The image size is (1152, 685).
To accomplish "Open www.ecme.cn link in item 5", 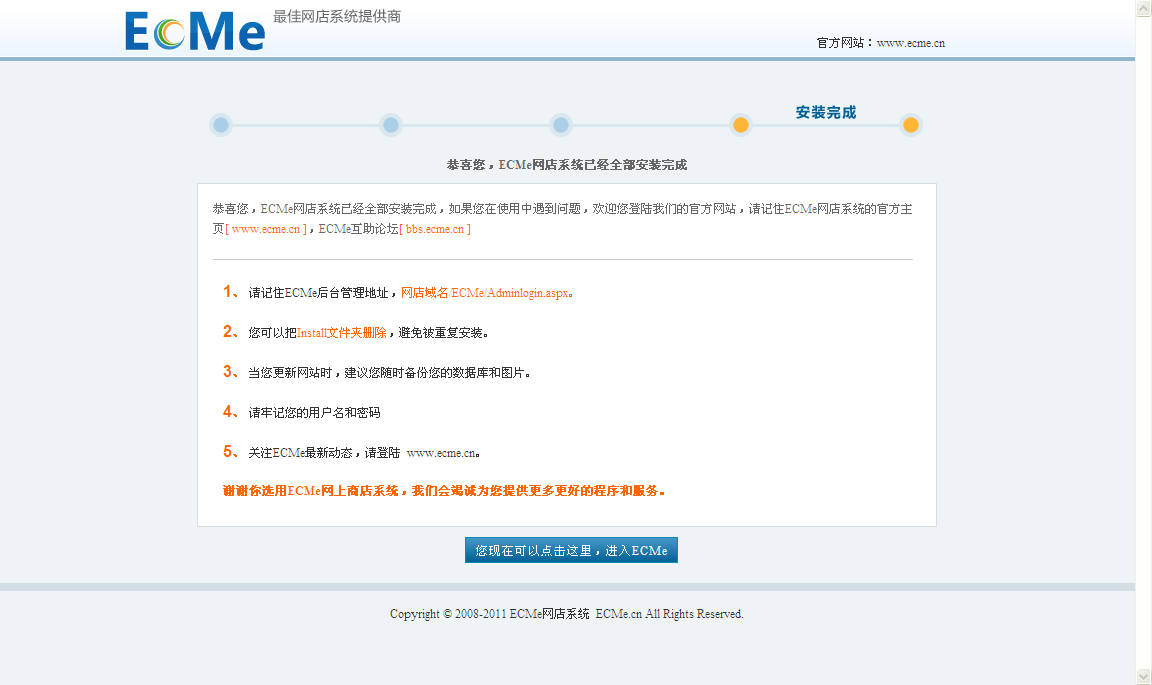I will click(441, 453).
